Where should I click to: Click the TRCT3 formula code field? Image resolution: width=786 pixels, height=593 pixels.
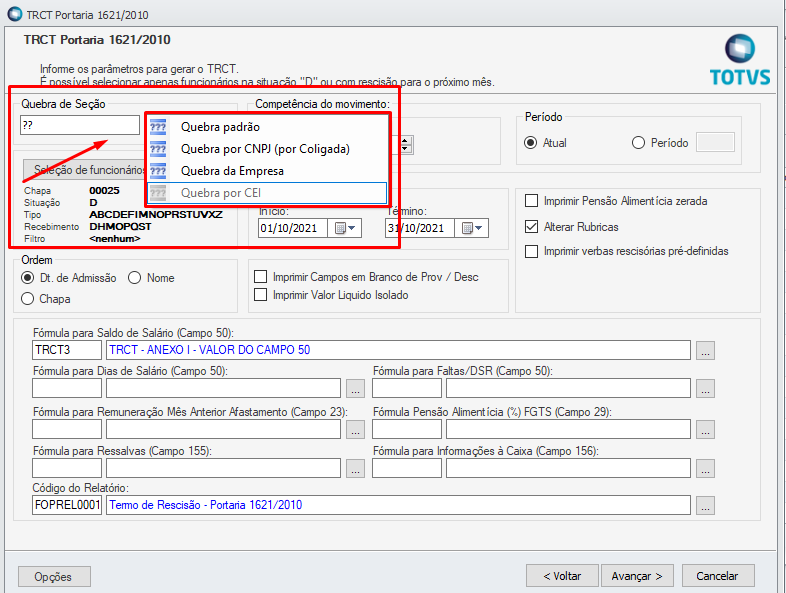67,350
